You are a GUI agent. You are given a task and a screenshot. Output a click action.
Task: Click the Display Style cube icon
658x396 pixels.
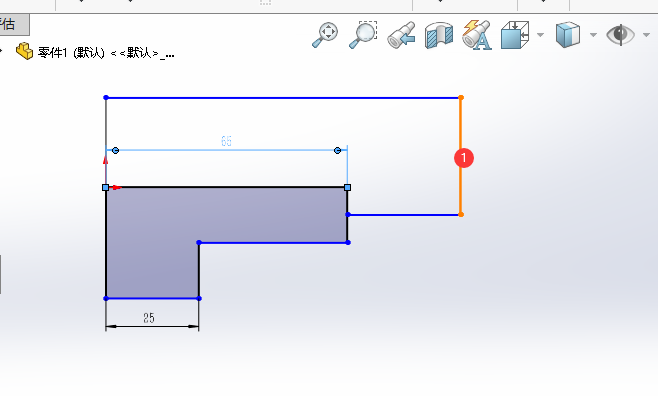coord(568,35)
